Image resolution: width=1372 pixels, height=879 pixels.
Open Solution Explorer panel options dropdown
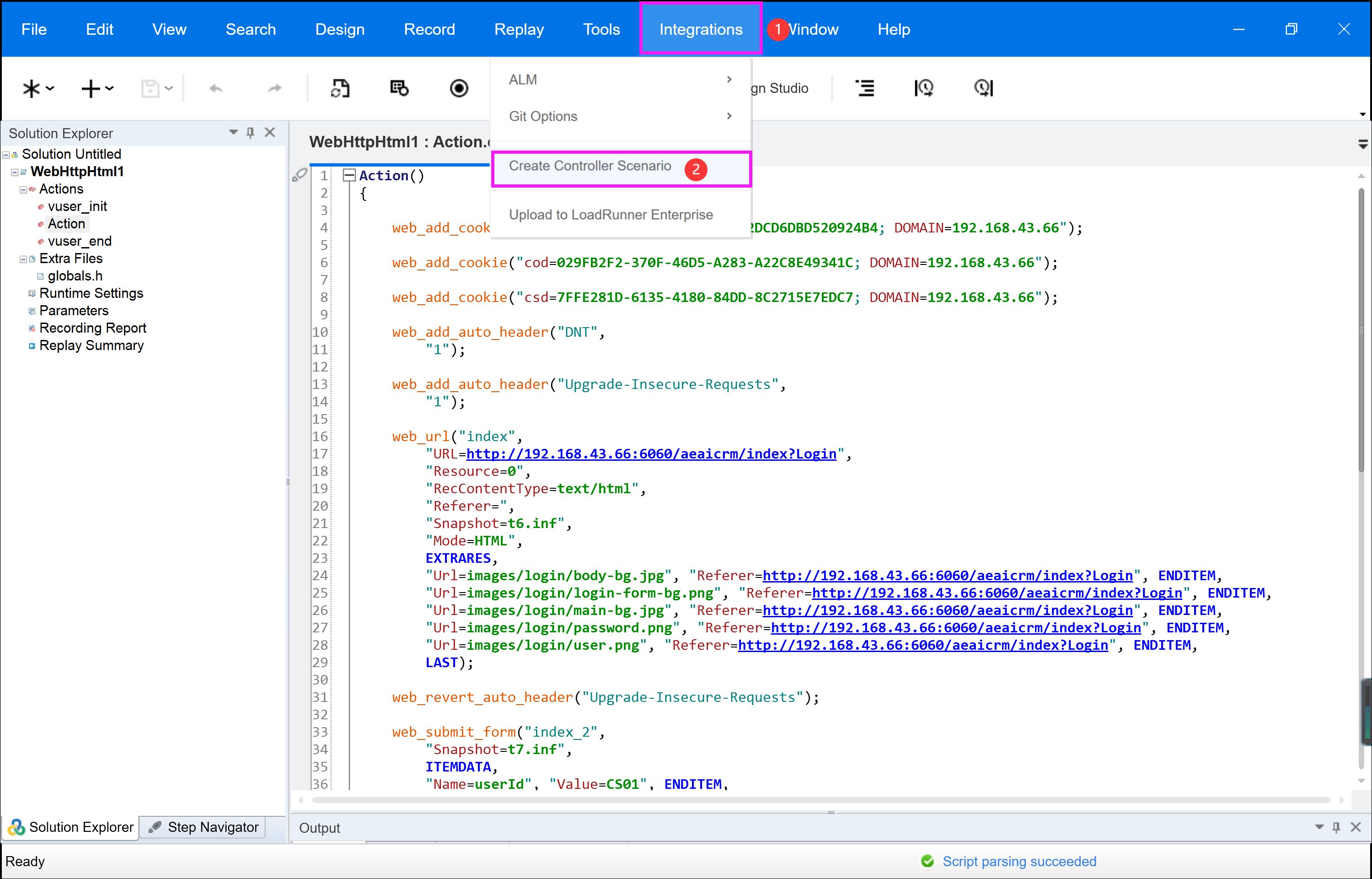point(233,132)
